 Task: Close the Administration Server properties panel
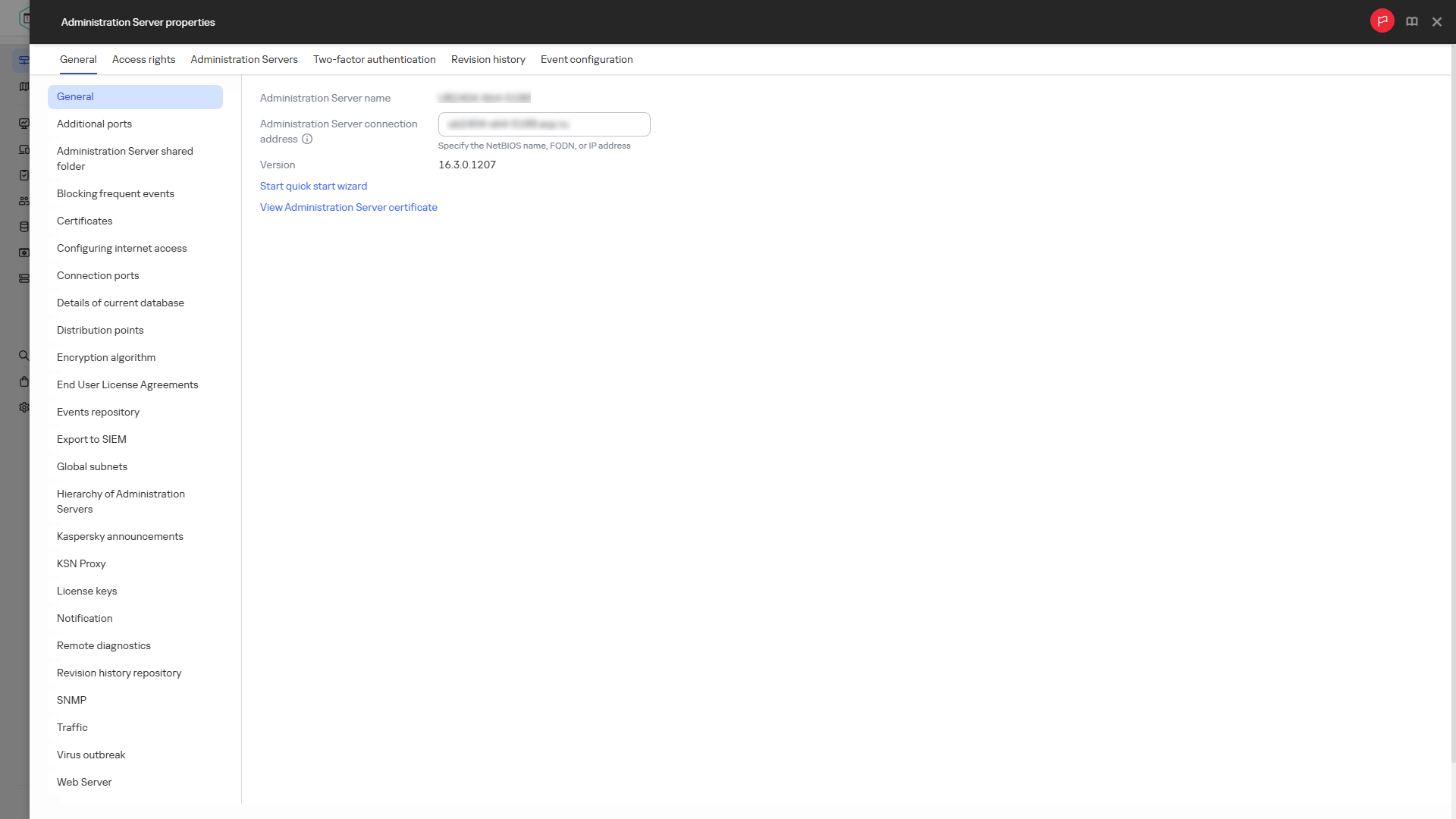point(1437,22)
